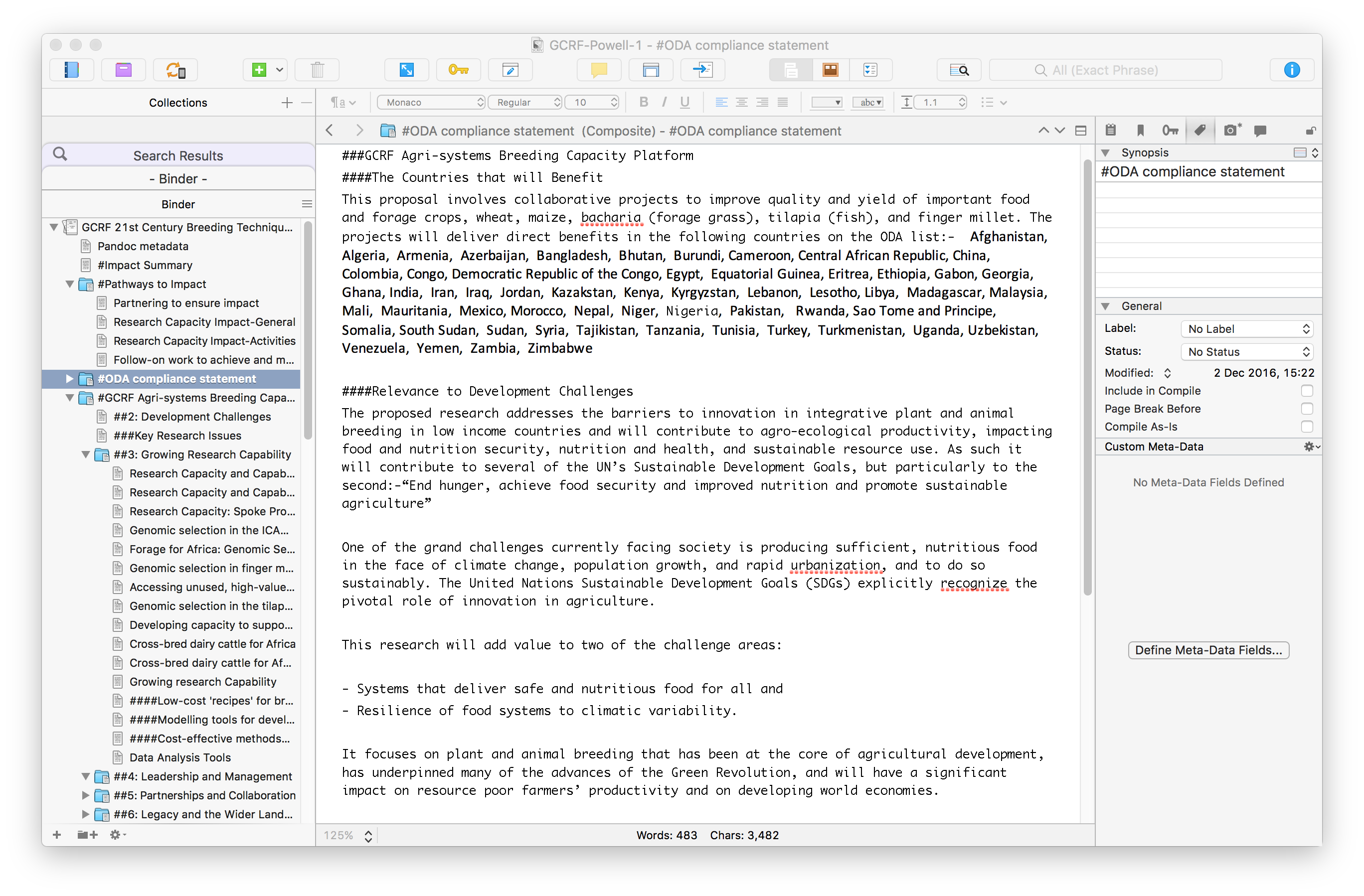Click Define Meta-Data Fields button

click(x=1208, y=650)
